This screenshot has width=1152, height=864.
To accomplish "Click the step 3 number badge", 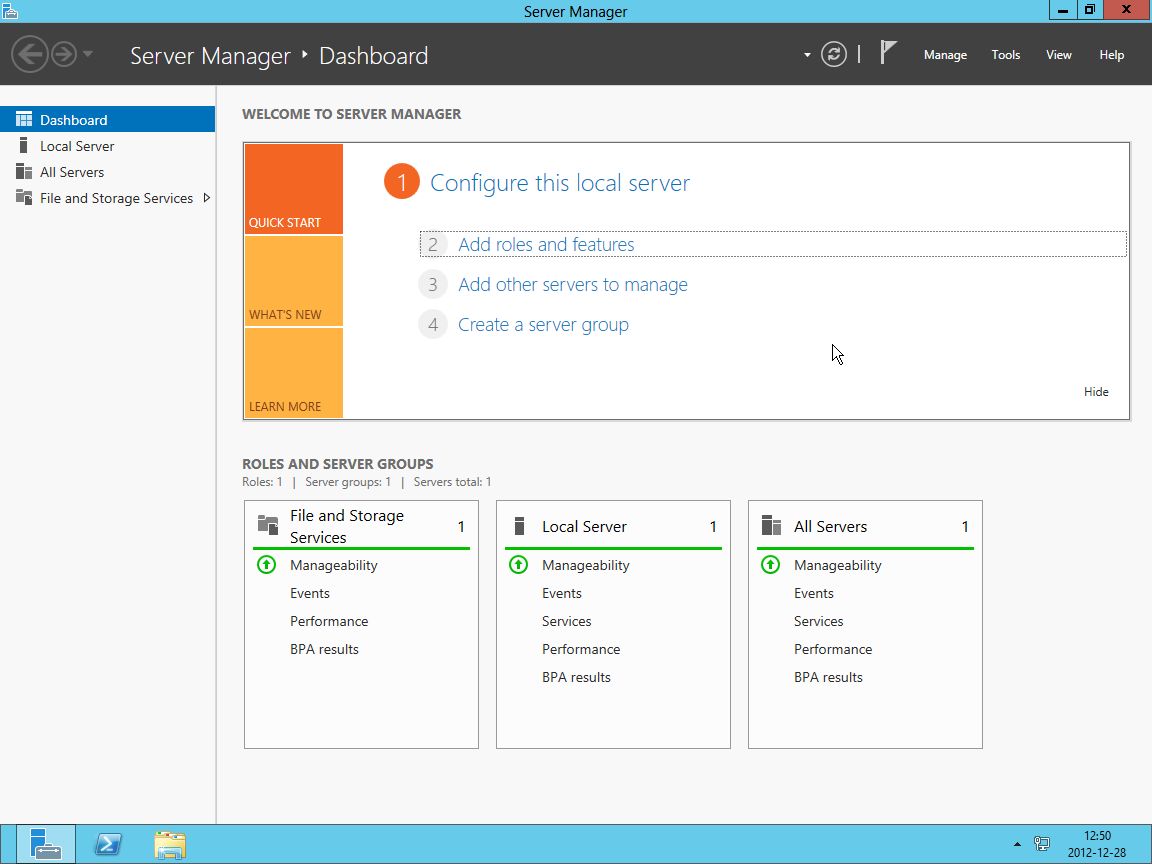I will [x=433, y=284].
